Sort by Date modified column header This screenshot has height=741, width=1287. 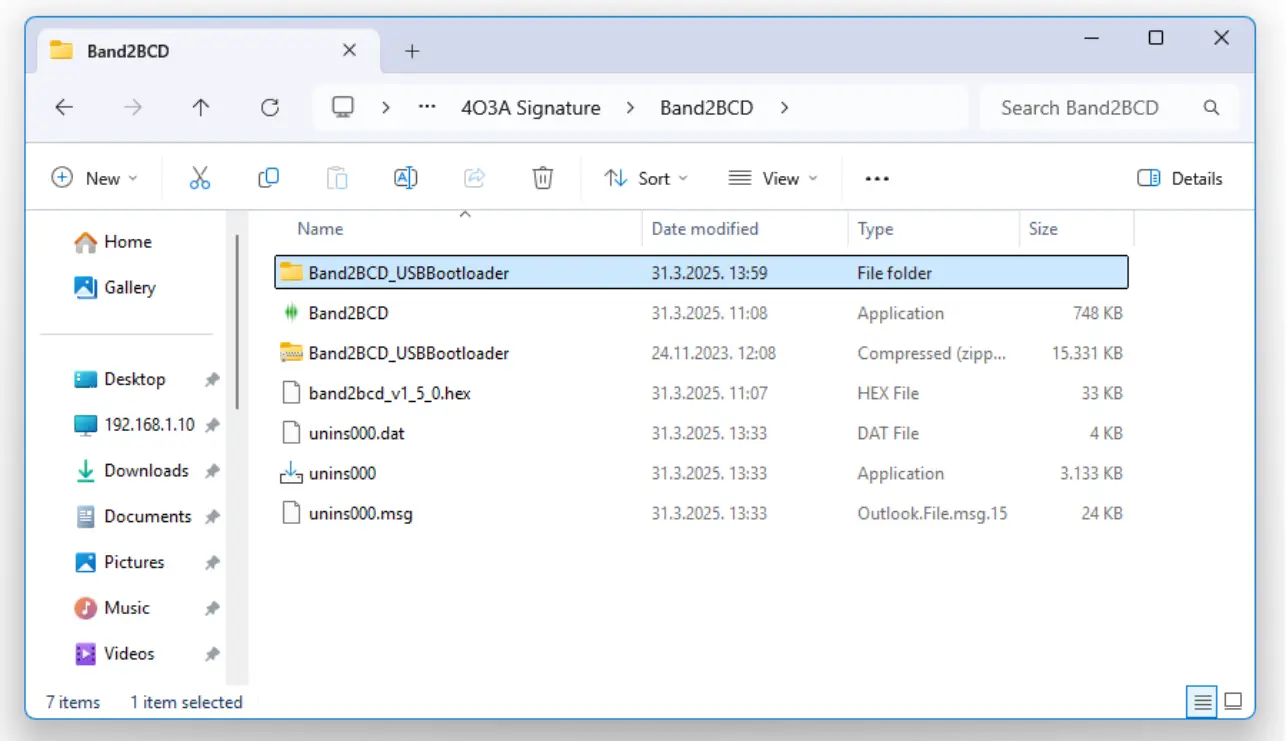click(705, 229)
